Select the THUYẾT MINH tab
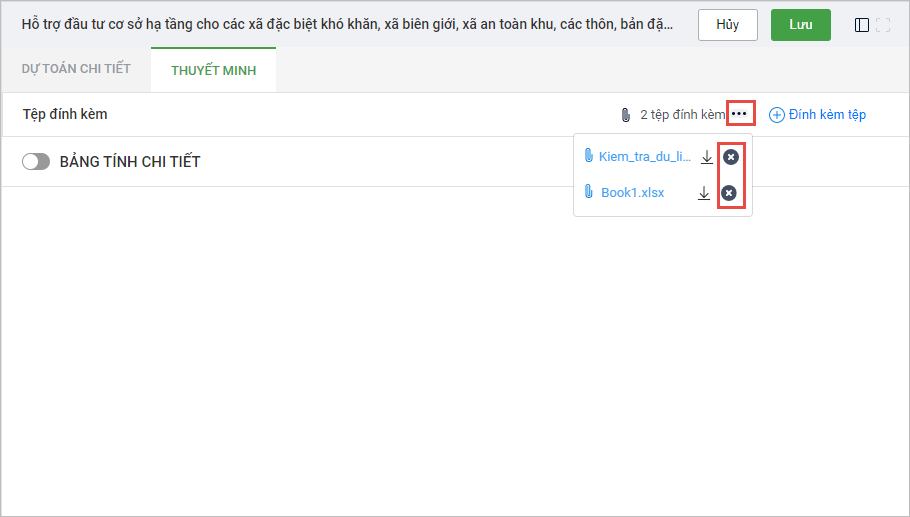910x517 pixels. tap(213, 70)
